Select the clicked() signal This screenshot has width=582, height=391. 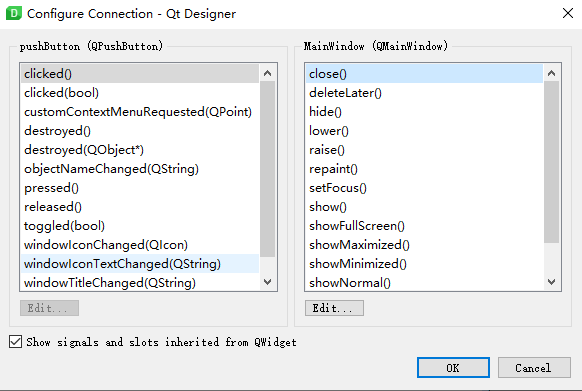[140, 74]
